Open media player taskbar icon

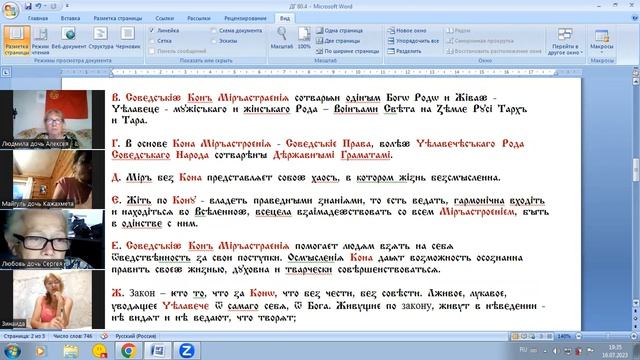pyautogui.click(x=40, y=351)
